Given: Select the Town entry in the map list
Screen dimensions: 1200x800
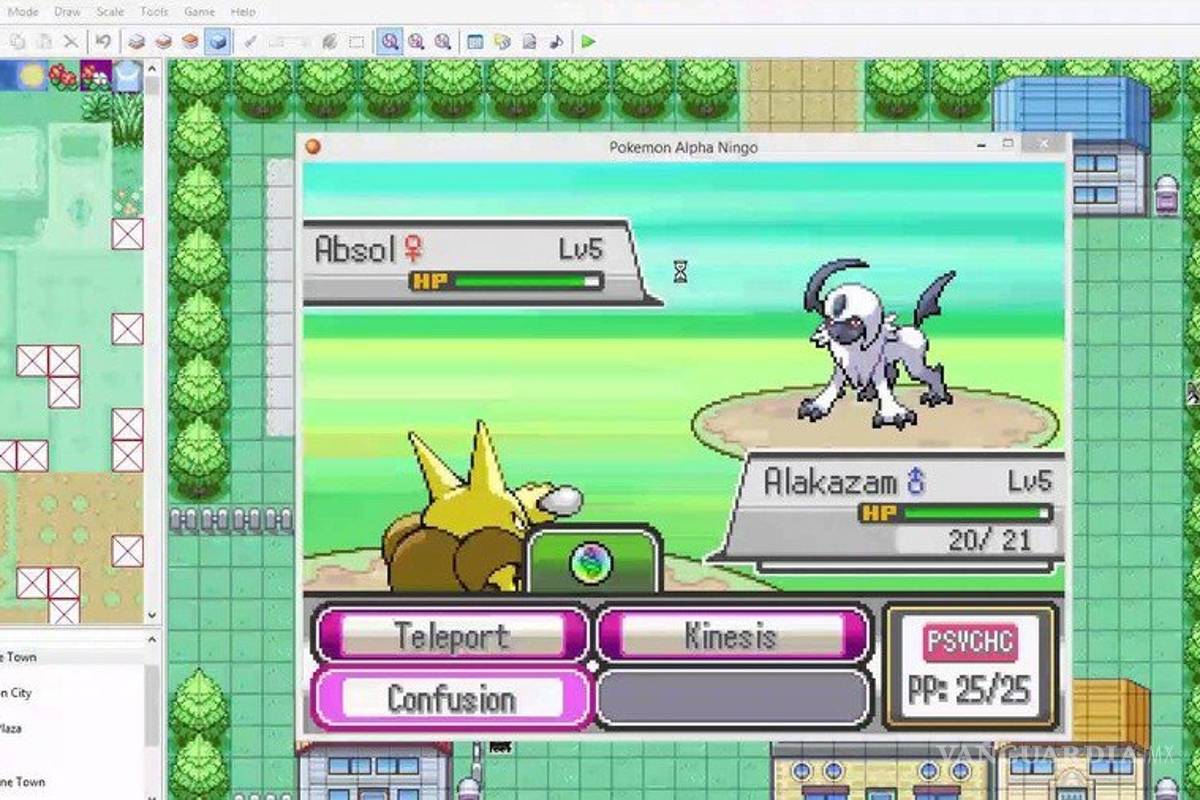Looking at the screenshot, I should [x=27, y=657].
